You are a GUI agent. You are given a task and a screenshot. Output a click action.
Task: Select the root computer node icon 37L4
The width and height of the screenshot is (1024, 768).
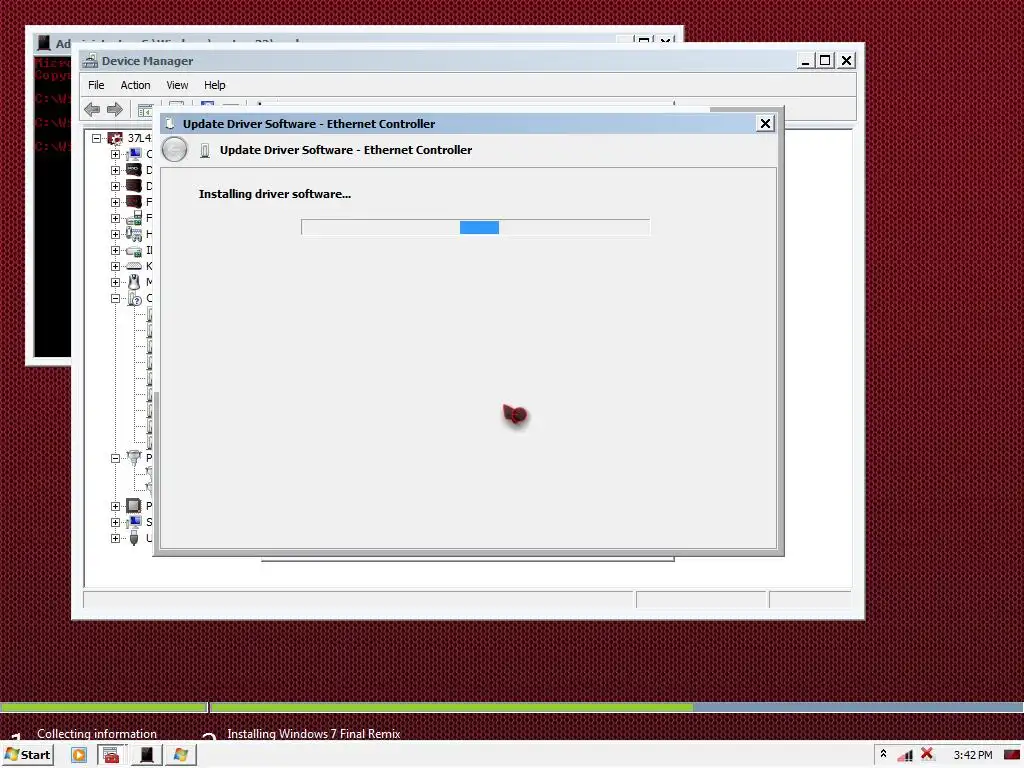point(116,138)
